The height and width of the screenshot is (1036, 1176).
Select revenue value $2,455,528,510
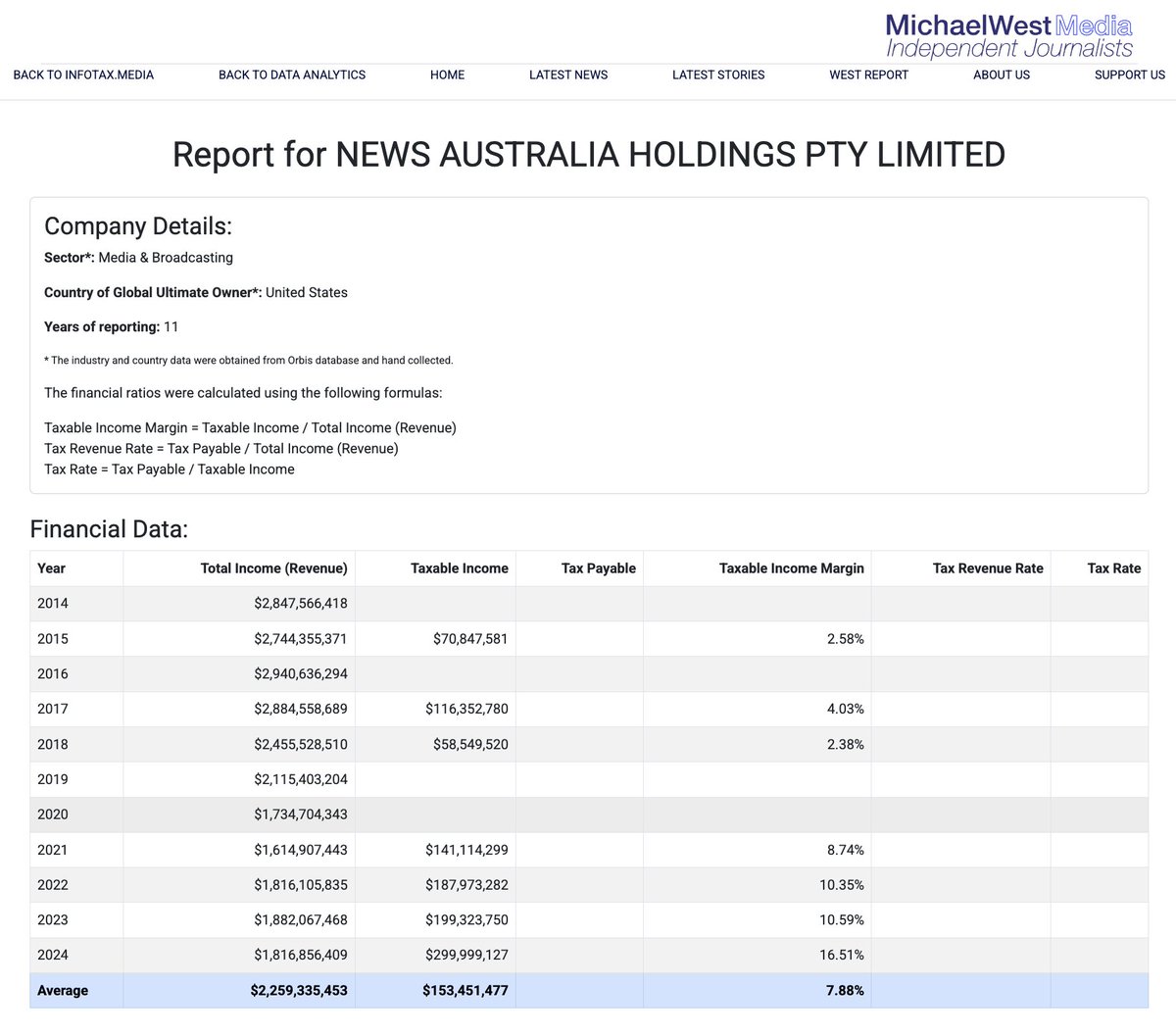coord(239,744)
